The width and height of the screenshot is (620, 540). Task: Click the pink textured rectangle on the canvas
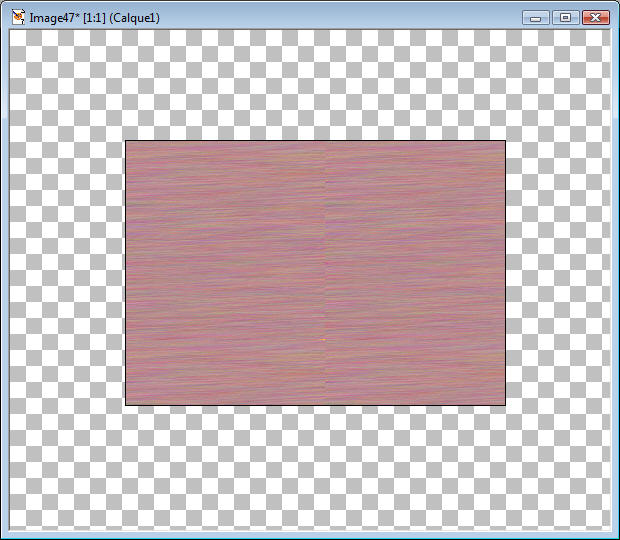(315, 273)
